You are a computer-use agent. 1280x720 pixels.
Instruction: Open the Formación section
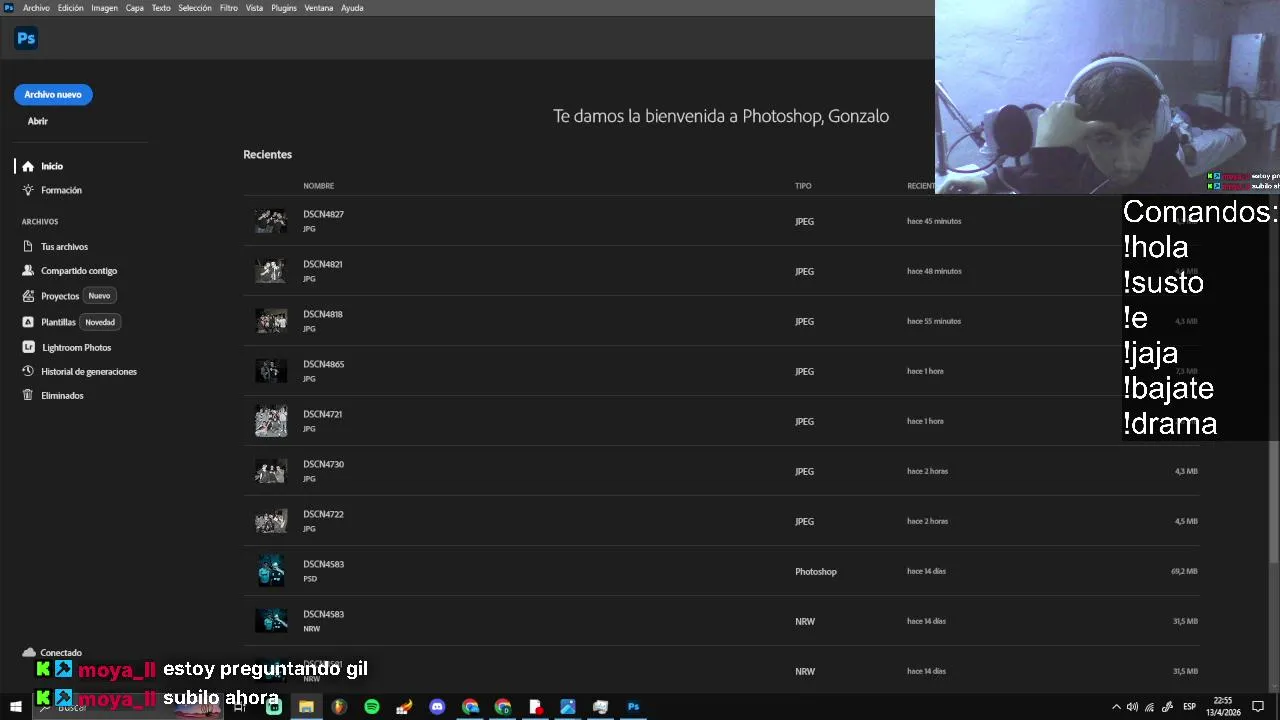pos(61,190)
